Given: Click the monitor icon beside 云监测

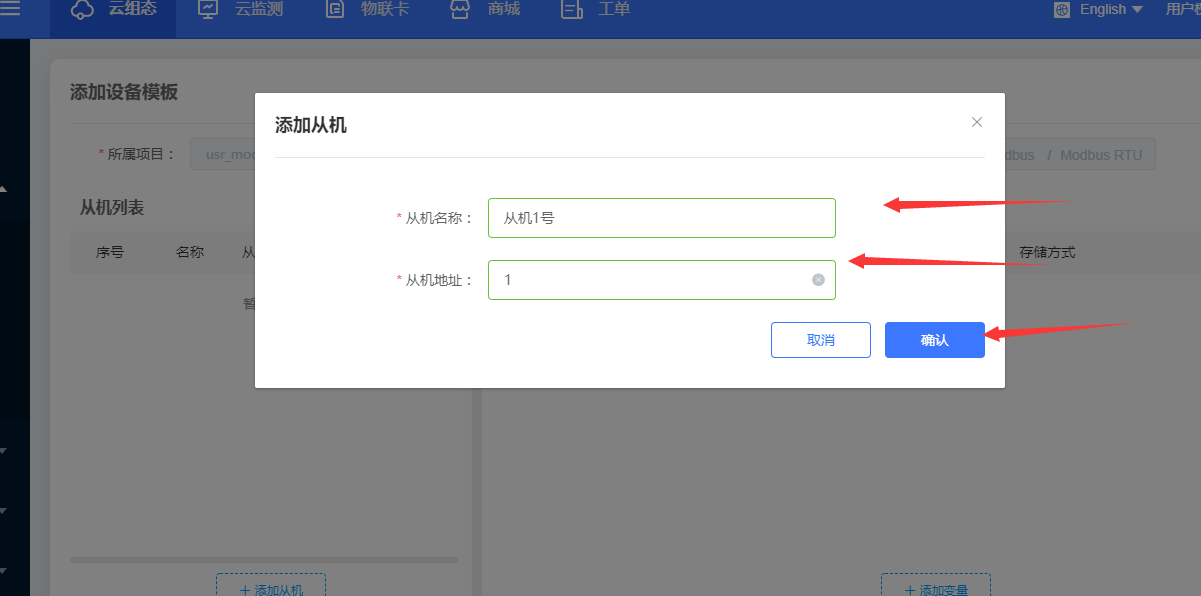Looking at the screenshot, I should (x=208, y=10).
